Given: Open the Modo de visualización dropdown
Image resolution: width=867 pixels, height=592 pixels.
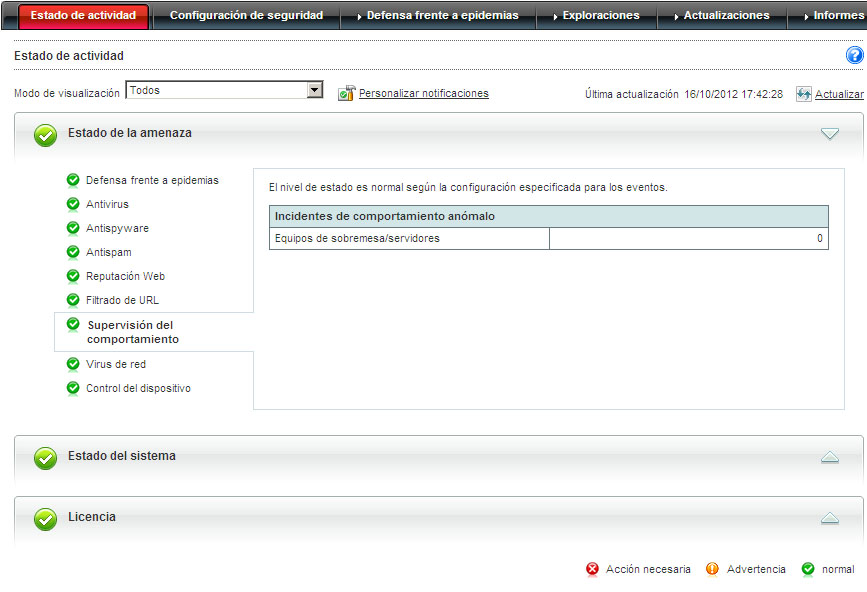Looking at the screenshot, I should [x=315, y=90].
